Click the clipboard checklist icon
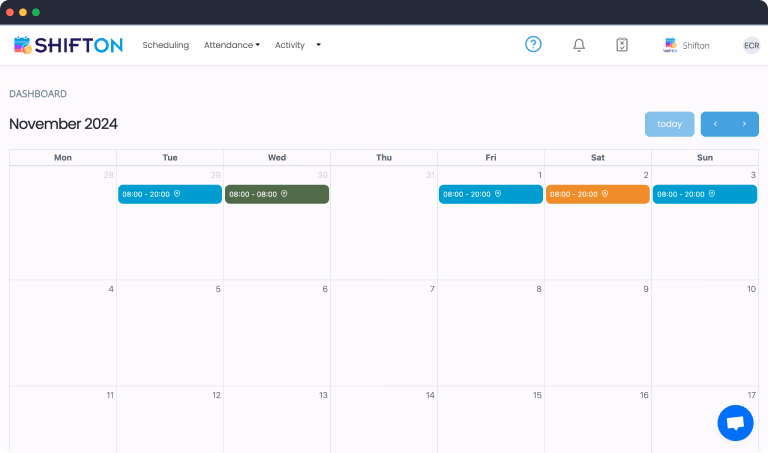 [622, 45]
